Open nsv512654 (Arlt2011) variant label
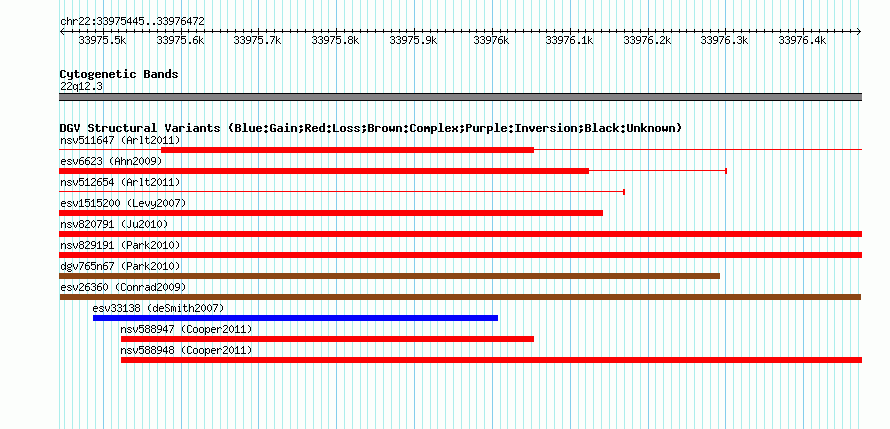890x429 pixels. pyautogui.click(x=120, y=182)
